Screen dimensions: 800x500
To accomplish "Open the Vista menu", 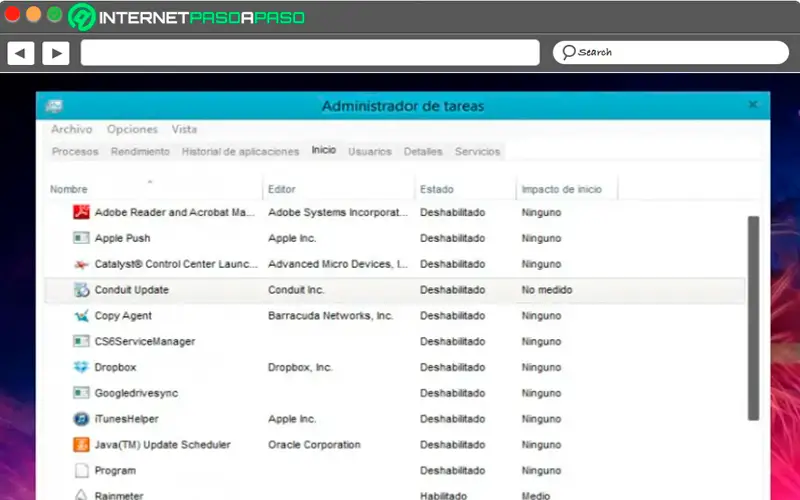I will pos(184,129).
